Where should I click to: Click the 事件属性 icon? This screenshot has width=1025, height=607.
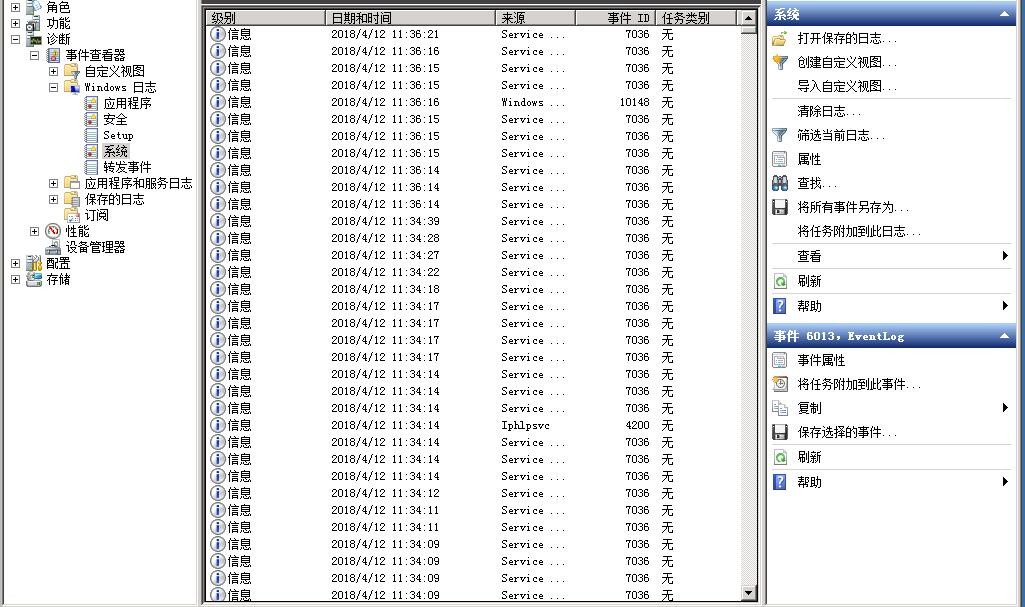pyautogui.click(x=779, y=360)
